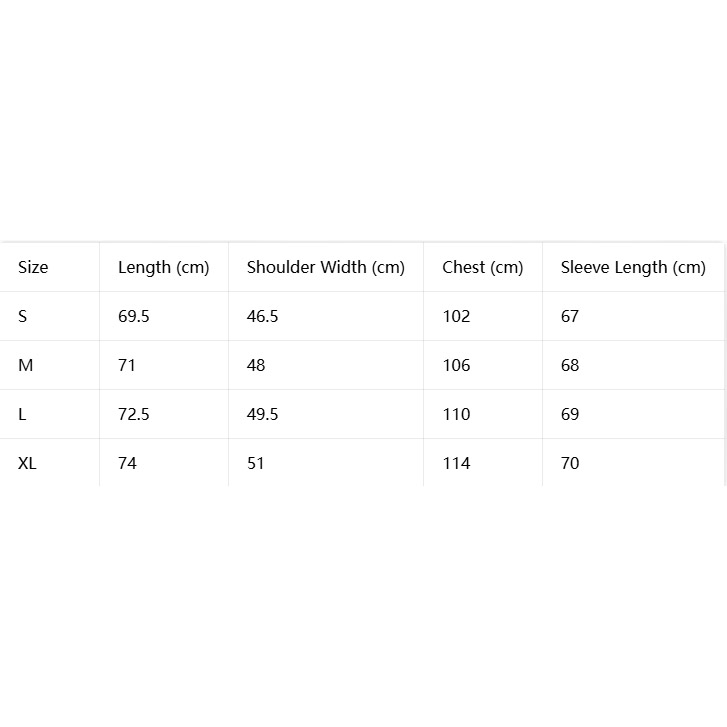Viewport: 727px width, 727px height.
Task: Click the L size row label
Action: coord(22,414)
